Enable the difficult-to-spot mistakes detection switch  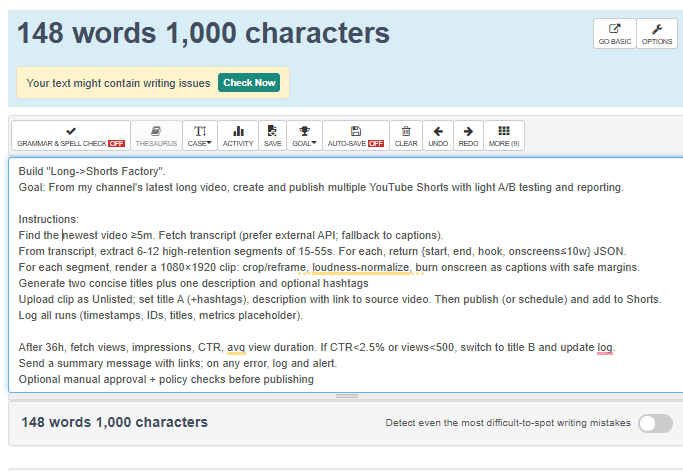click(x=655, y=423)
